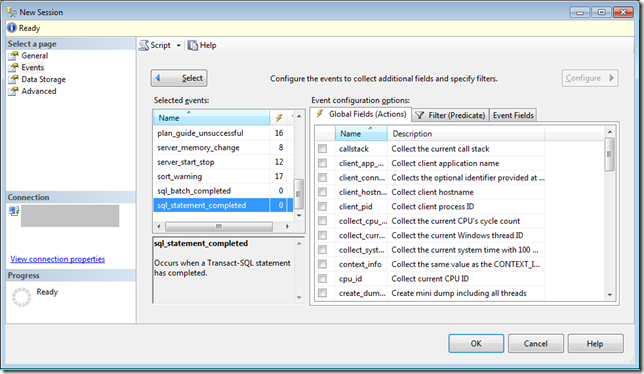This screenshot has width=644, height=374.
Task: Check the collect_cpu_ action checkbox
Action: (x=322, y=221)
